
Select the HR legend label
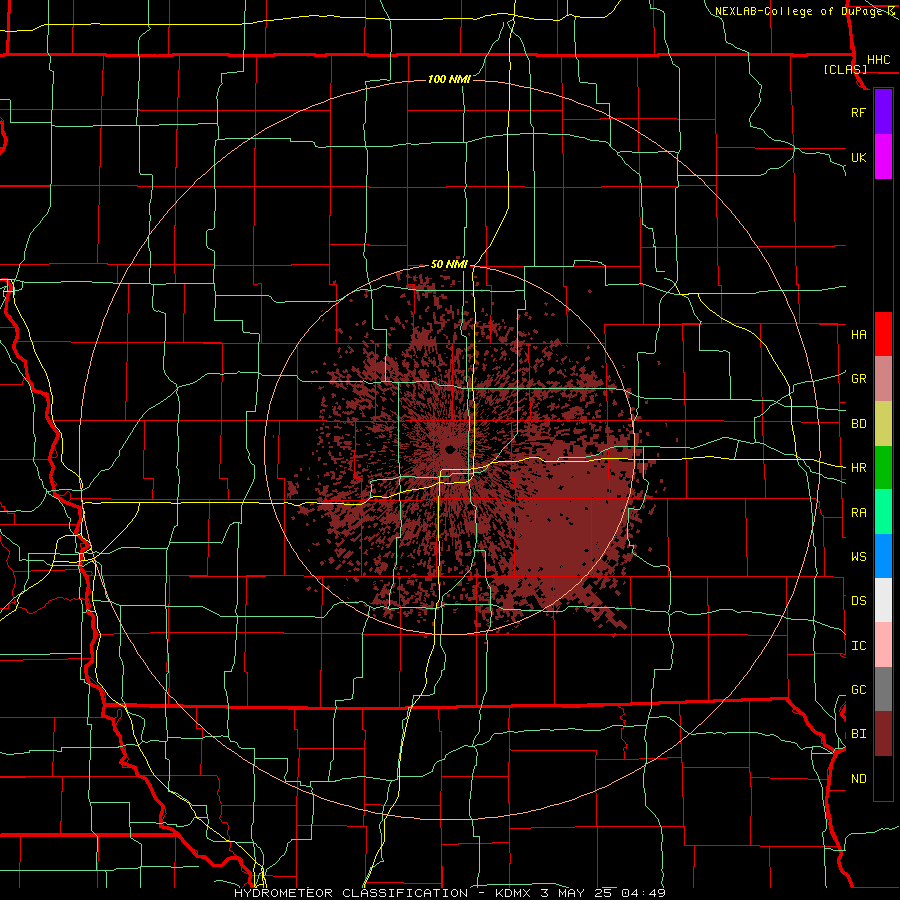[858, 468]
